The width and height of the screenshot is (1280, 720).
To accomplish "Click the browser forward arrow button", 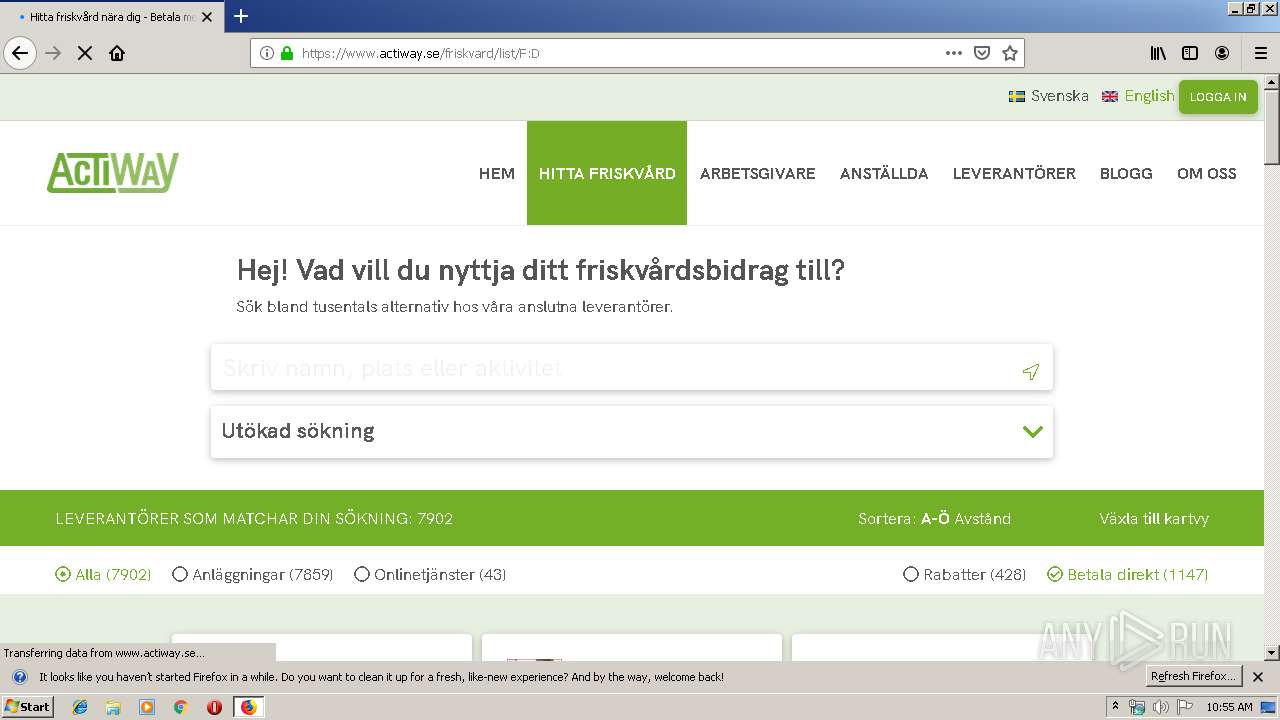I will pyautogui.click(x=53, y=53).
